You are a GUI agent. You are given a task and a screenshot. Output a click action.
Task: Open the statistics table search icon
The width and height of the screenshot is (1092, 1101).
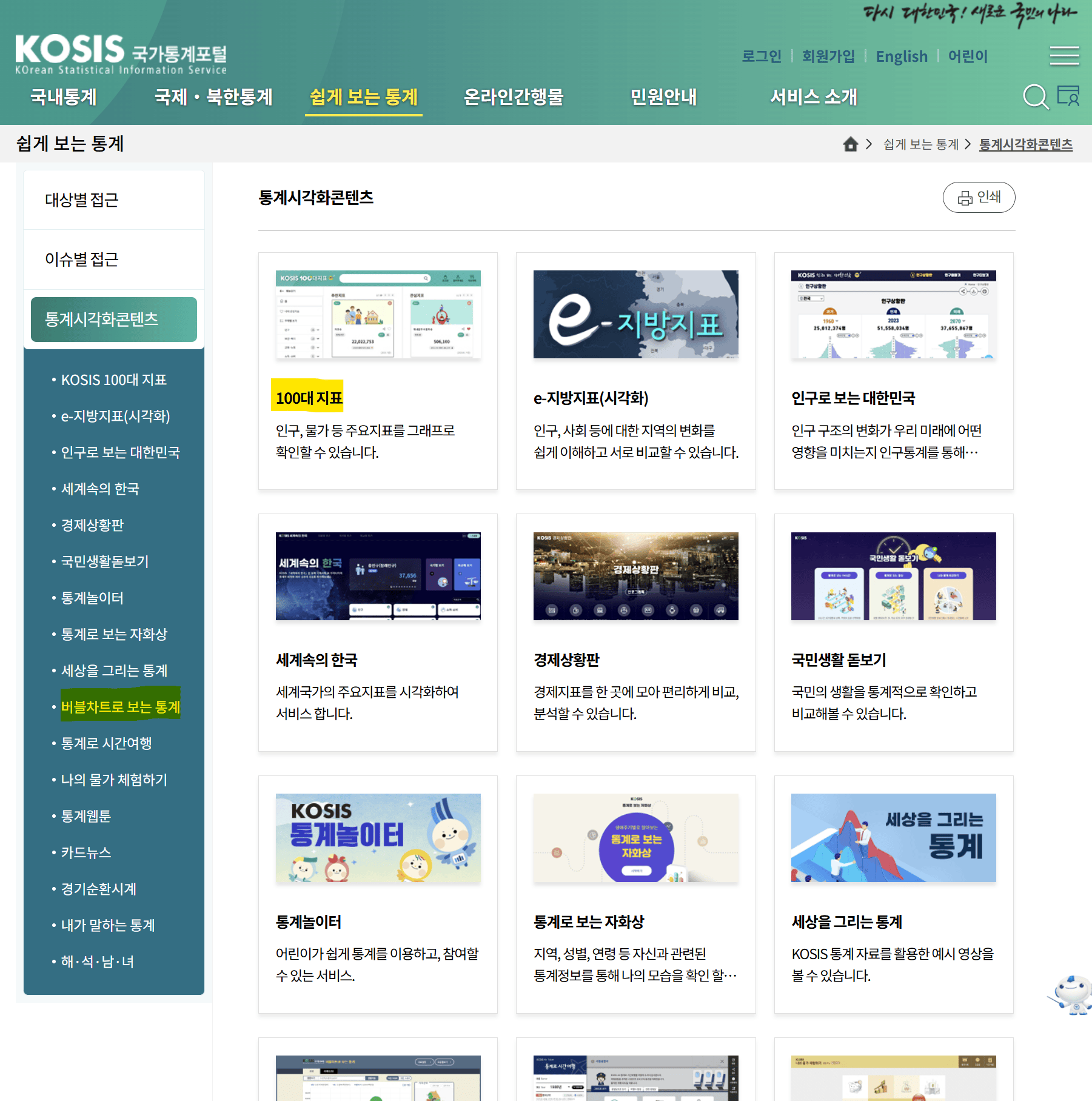coord(1068,96)
